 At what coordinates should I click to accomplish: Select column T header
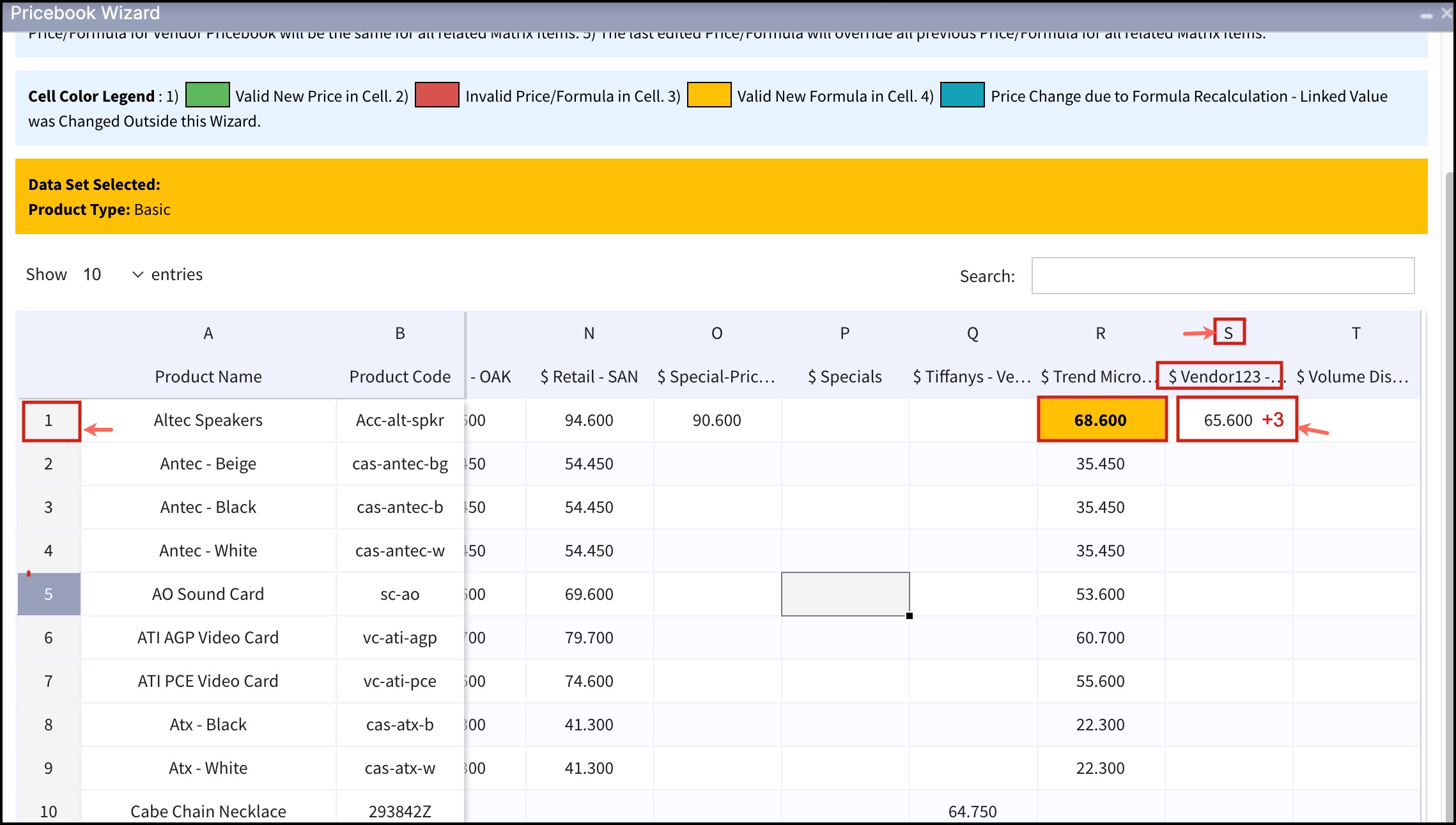1356,333
